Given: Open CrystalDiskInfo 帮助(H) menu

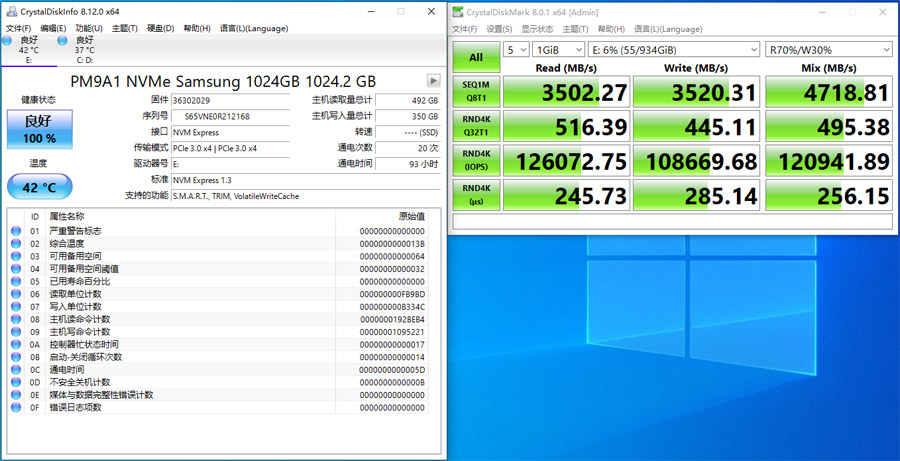Looking at the screenshot, I should coord(197,28).
